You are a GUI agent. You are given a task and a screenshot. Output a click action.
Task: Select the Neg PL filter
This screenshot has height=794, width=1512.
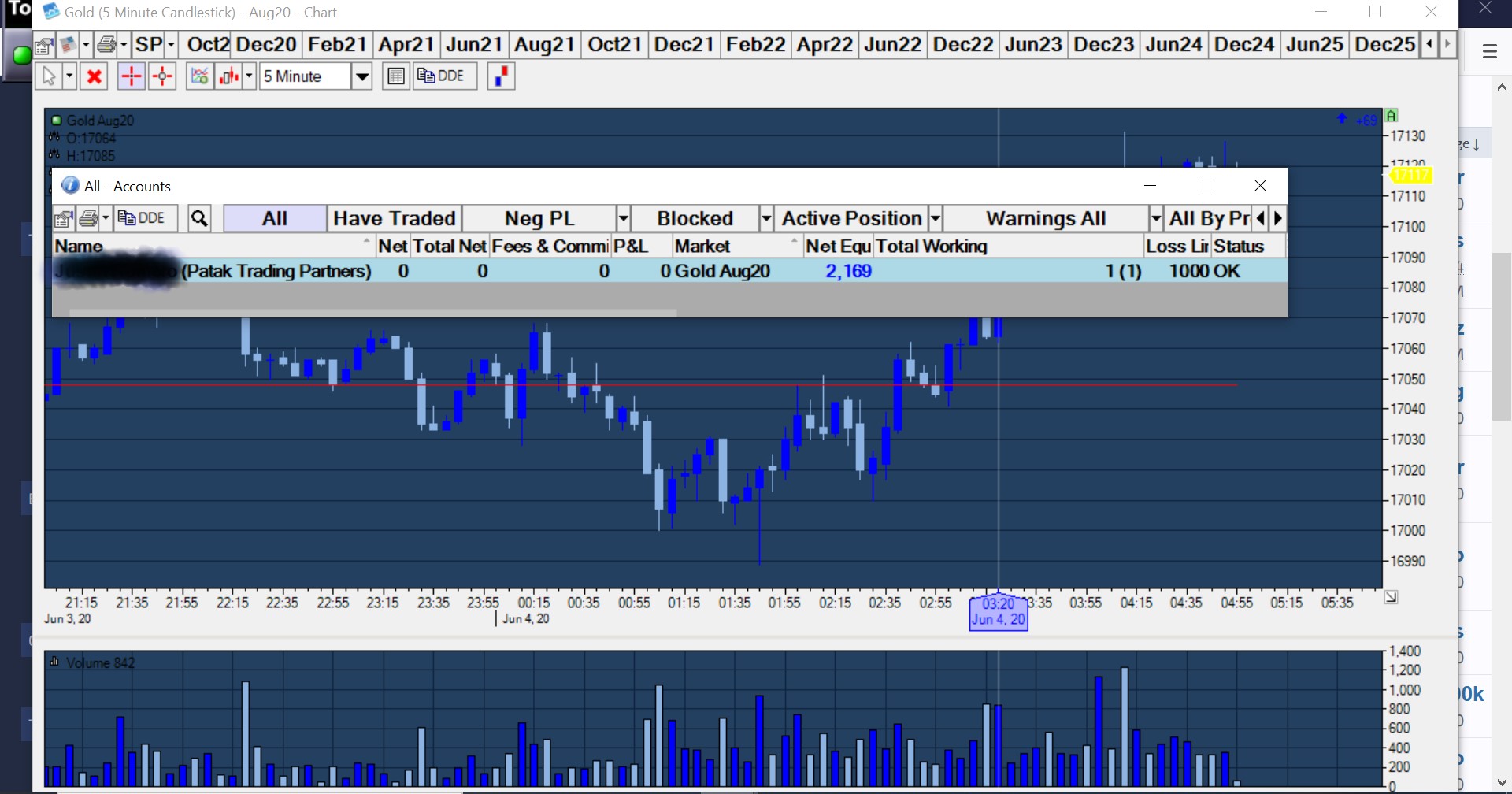pos(539,218)
